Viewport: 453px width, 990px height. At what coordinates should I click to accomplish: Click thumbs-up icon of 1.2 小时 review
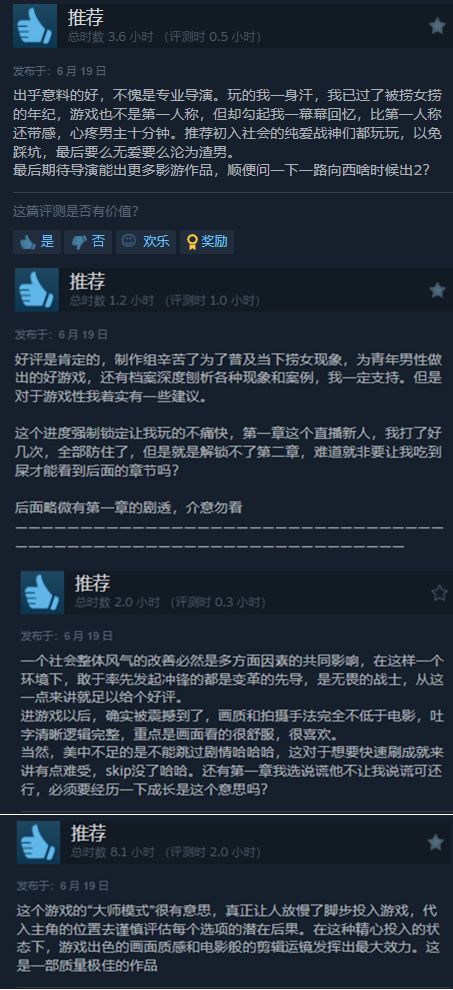click(x=37, y=290)
